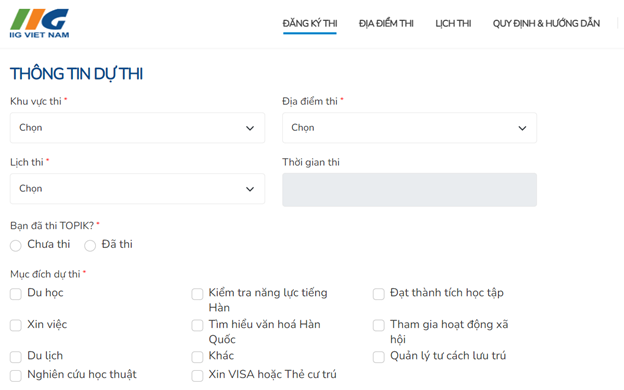Open the LỊCH THI menu item

coord(453,23)
